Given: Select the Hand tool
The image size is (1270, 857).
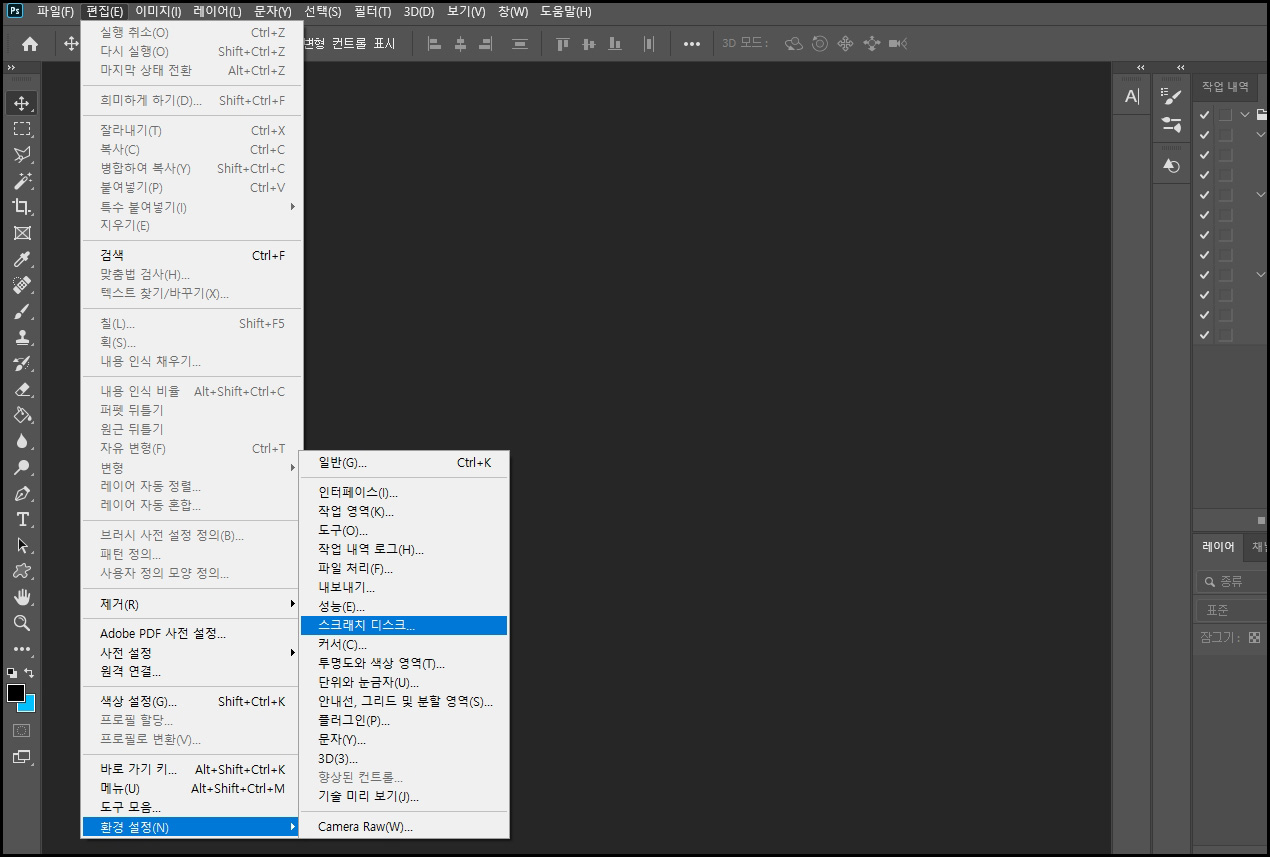Looking at the screenshot, I should [22, 597].
